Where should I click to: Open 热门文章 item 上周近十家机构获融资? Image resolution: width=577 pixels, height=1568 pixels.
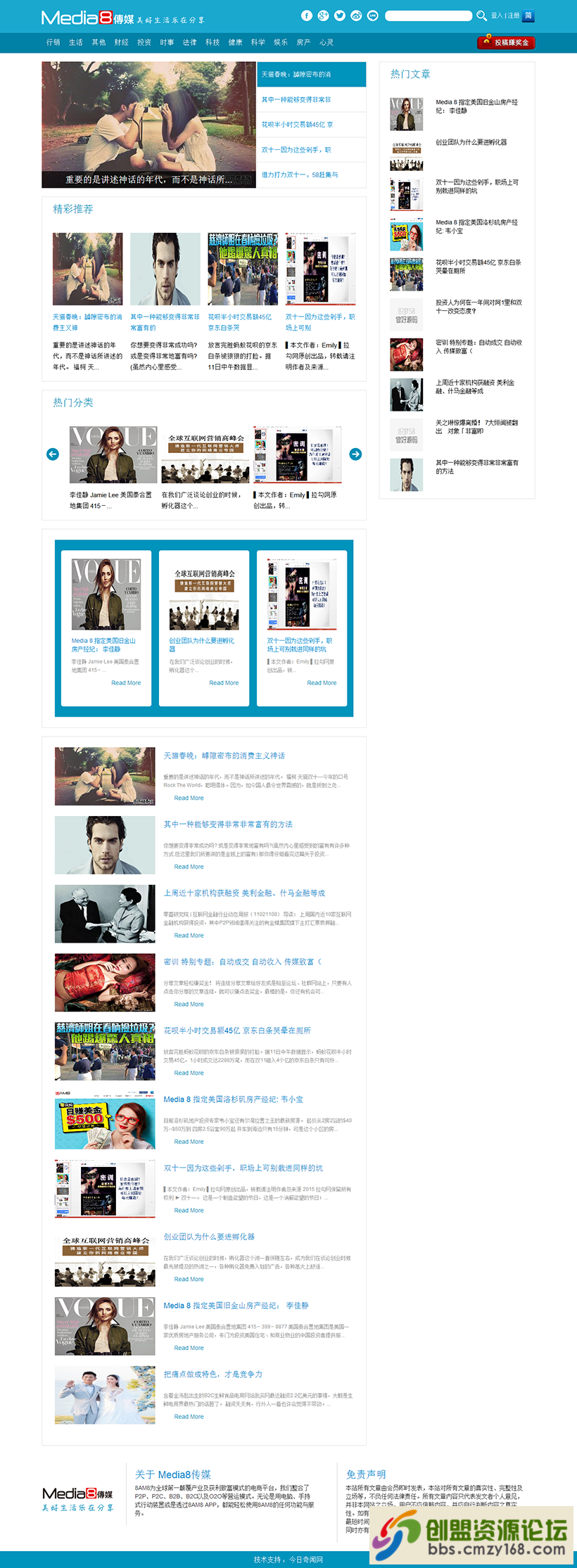(475, 387)
